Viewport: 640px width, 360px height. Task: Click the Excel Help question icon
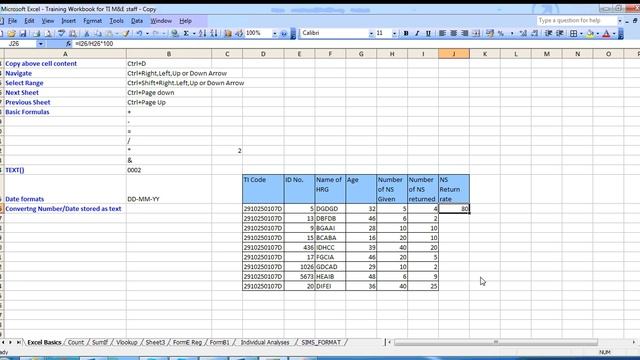(284, 33)
